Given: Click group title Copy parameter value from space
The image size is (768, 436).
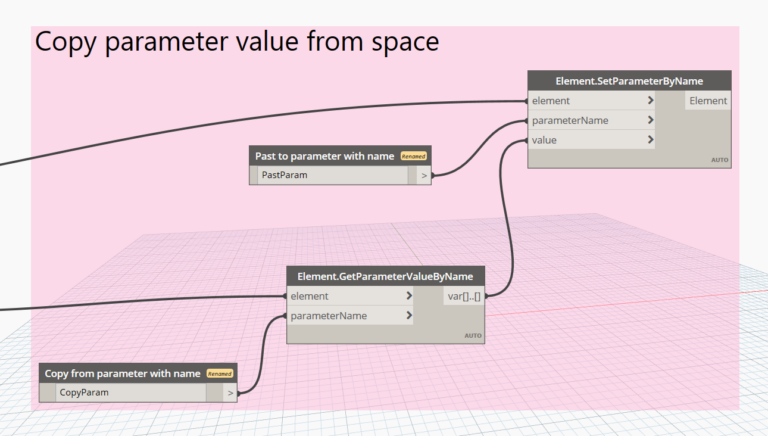Looking at the screenshot, I should (x=237, y=42).
